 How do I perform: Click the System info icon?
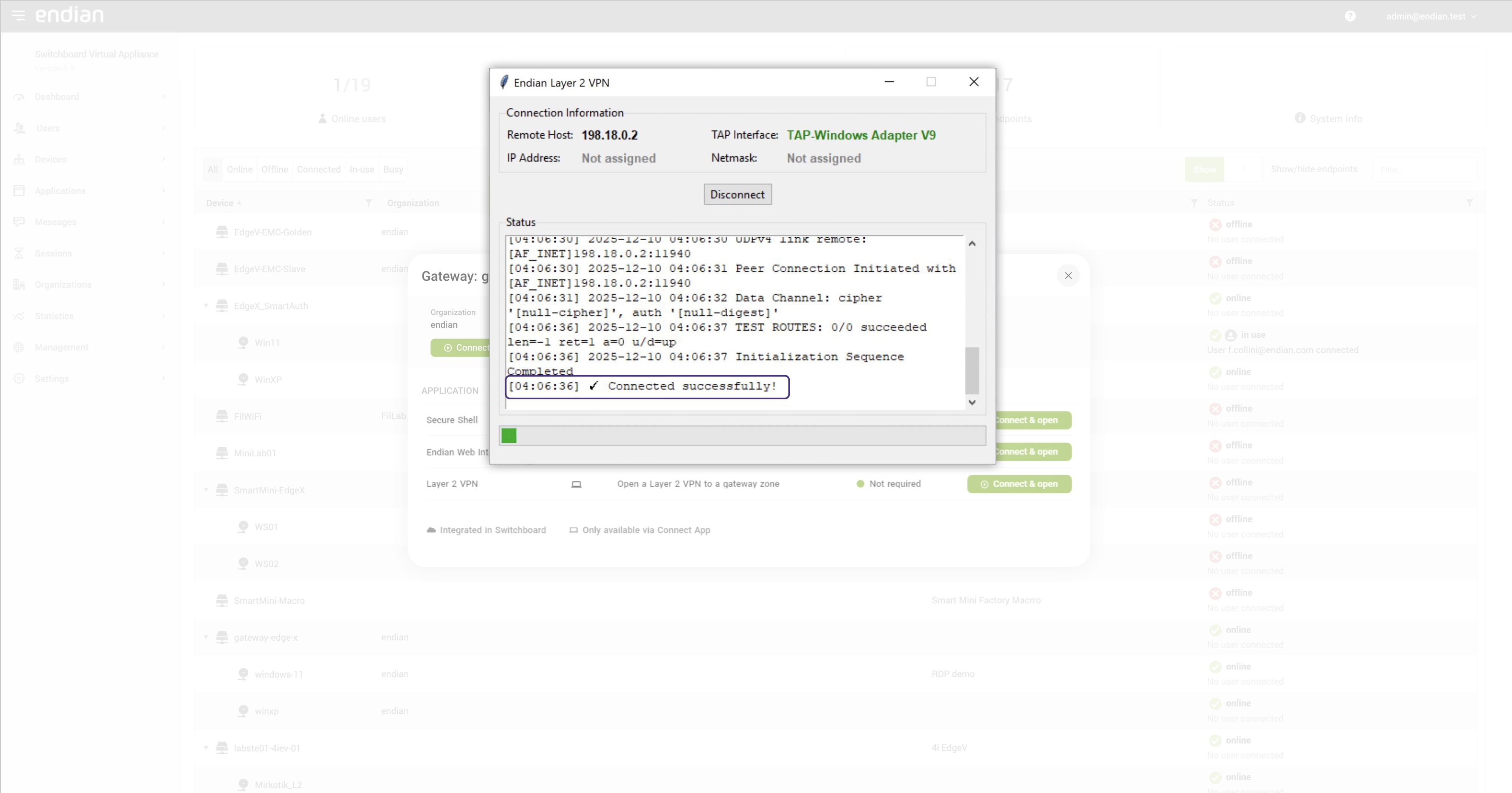pos(1300,118)
